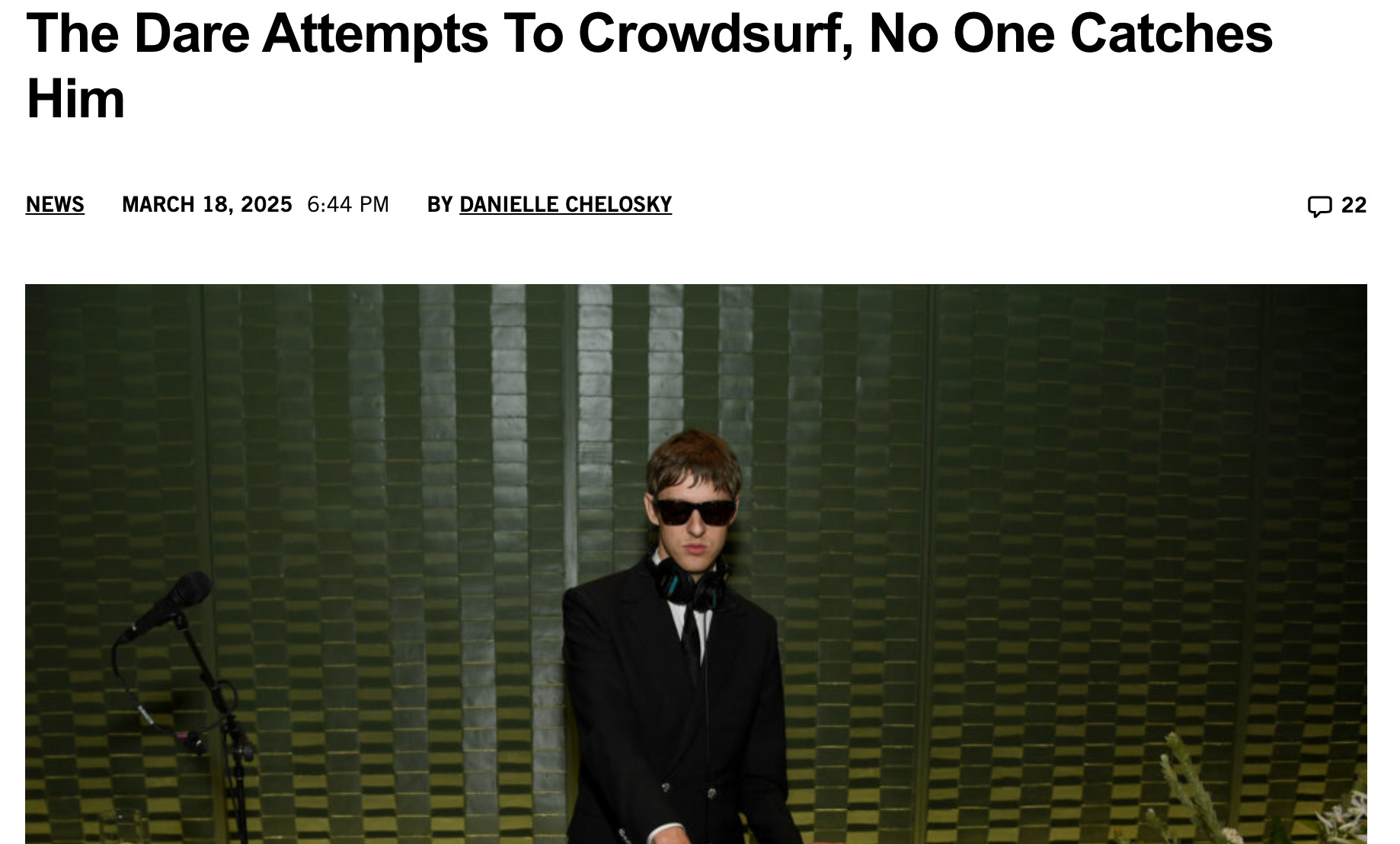The image size is (1400, 844).
Task: Click the sunglasses on the DJ's face
Action: (x=695, y=512)
